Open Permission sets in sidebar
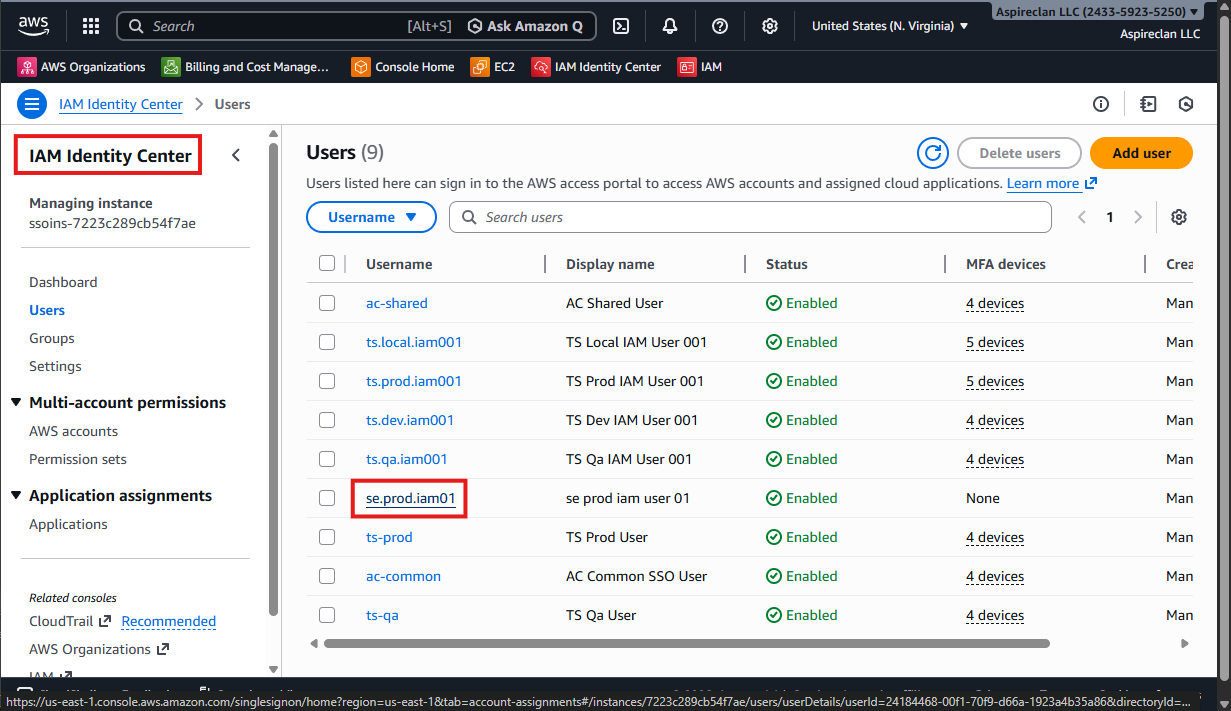This screenshot has height=711, width=1231. (x=78, y=459)
